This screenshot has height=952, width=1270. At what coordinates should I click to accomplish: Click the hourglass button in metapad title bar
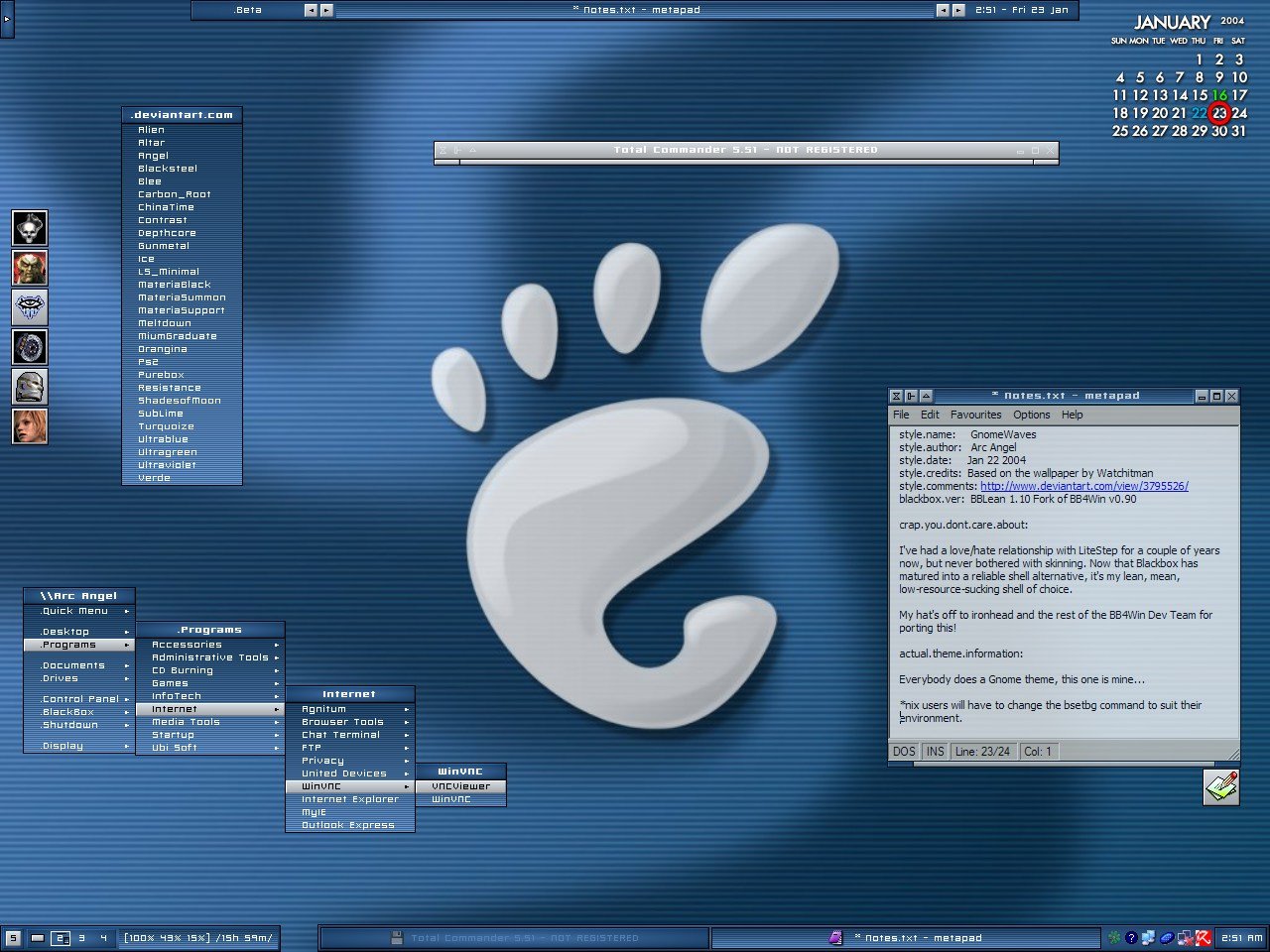point(896,396)
